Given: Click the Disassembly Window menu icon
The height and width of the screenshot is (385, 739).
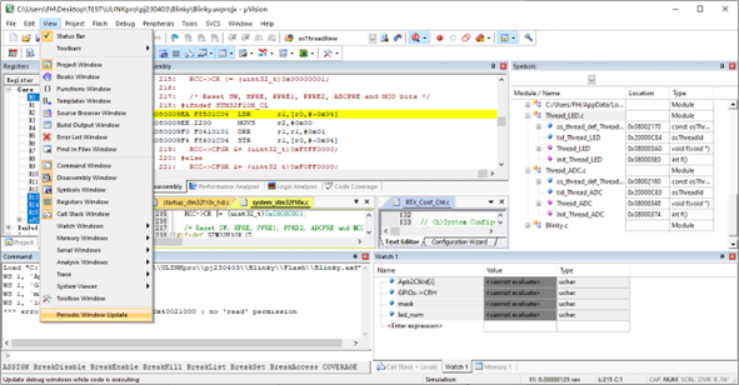Looking at the screenshot, I should [x=47, y=178].
